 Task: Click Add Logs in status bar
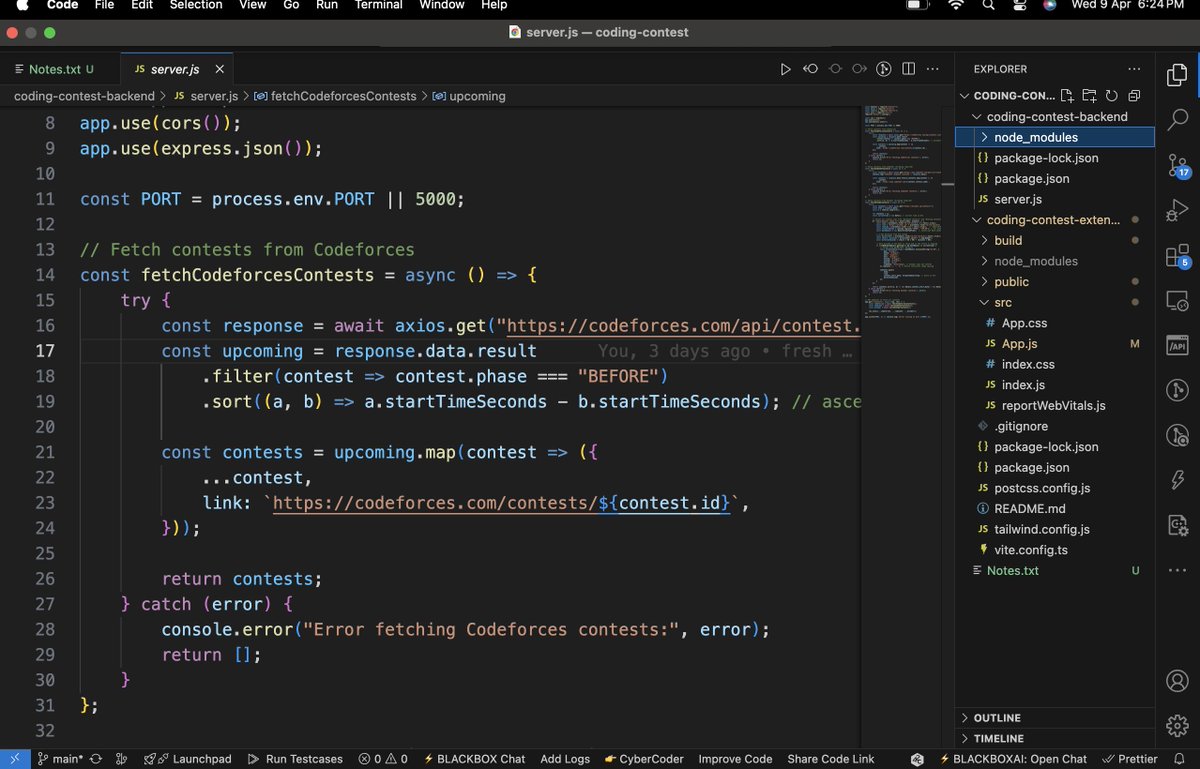tap(565, 759)
